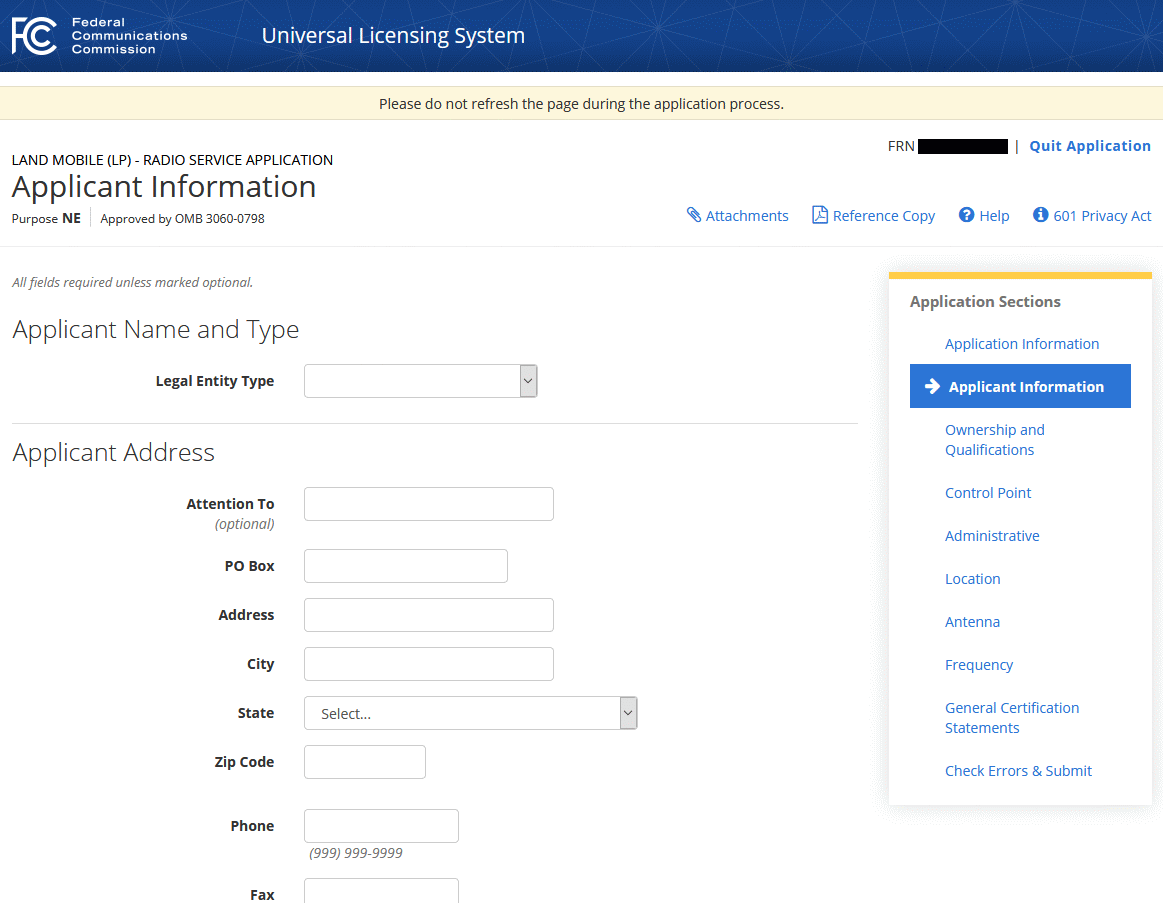Viewport: 1163px width, 903px height.
Task: Expand the State selection dropdown
Action: coord(470,713)
